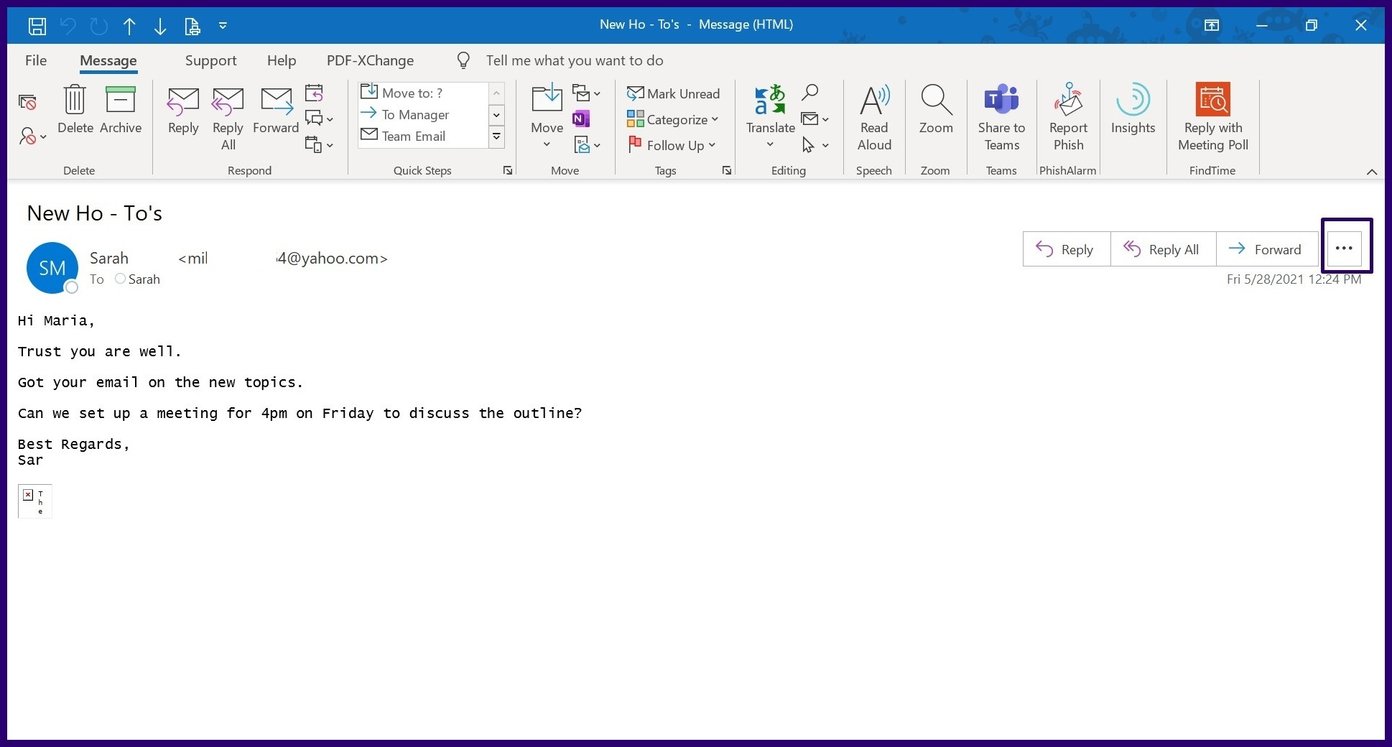The height and width of the screenshot is (747, 1392).
Task: Click Forward in the message header
Action: (x=1266, y=249)
